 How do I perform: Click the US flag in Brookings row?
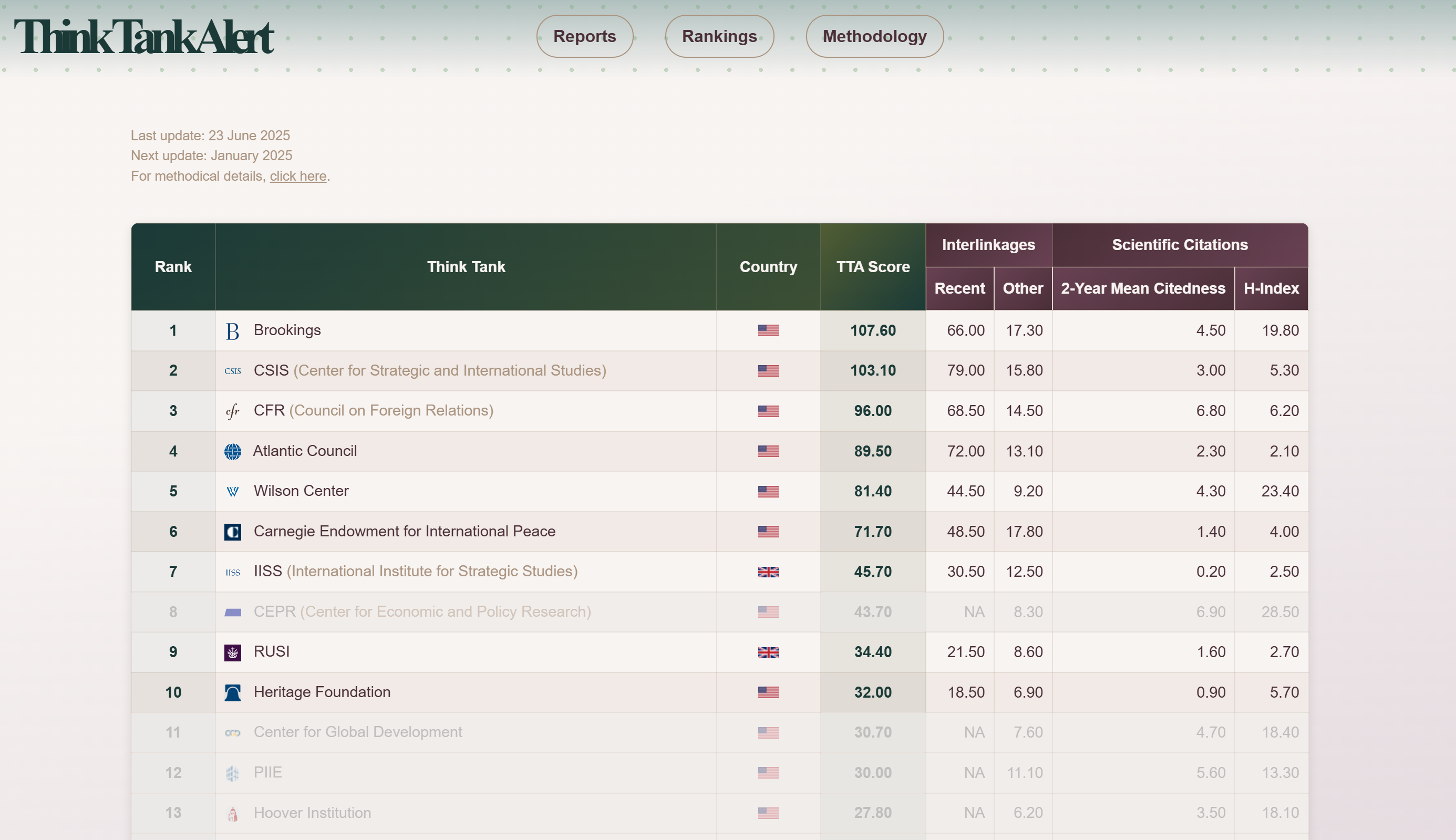tap(768, 330)
